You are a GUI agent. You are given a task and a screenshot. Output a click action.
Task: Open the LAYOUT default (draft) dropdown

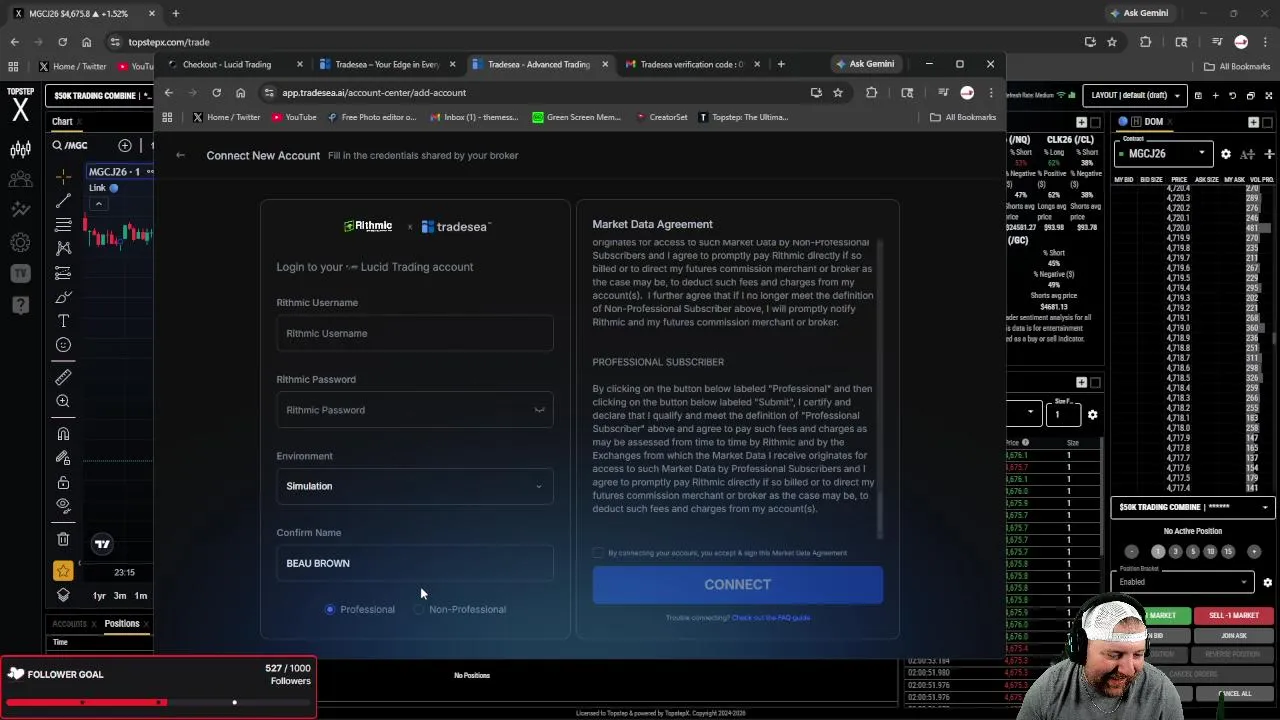[x=1135, y=95]
